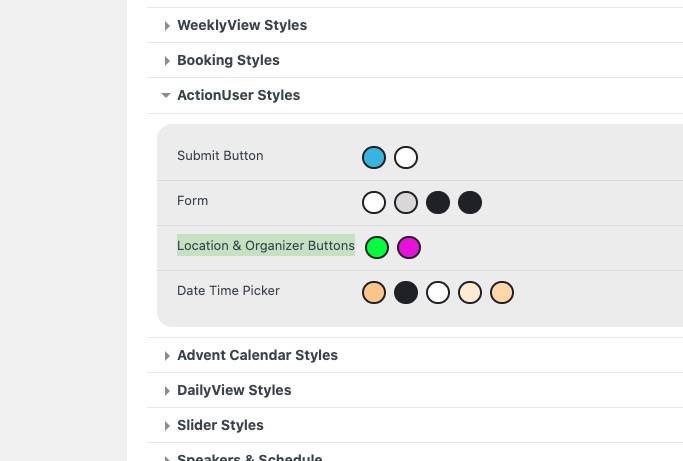Expand the Advent Calendar Styles section
683x461 pixels.
click(x=257, y=355)
